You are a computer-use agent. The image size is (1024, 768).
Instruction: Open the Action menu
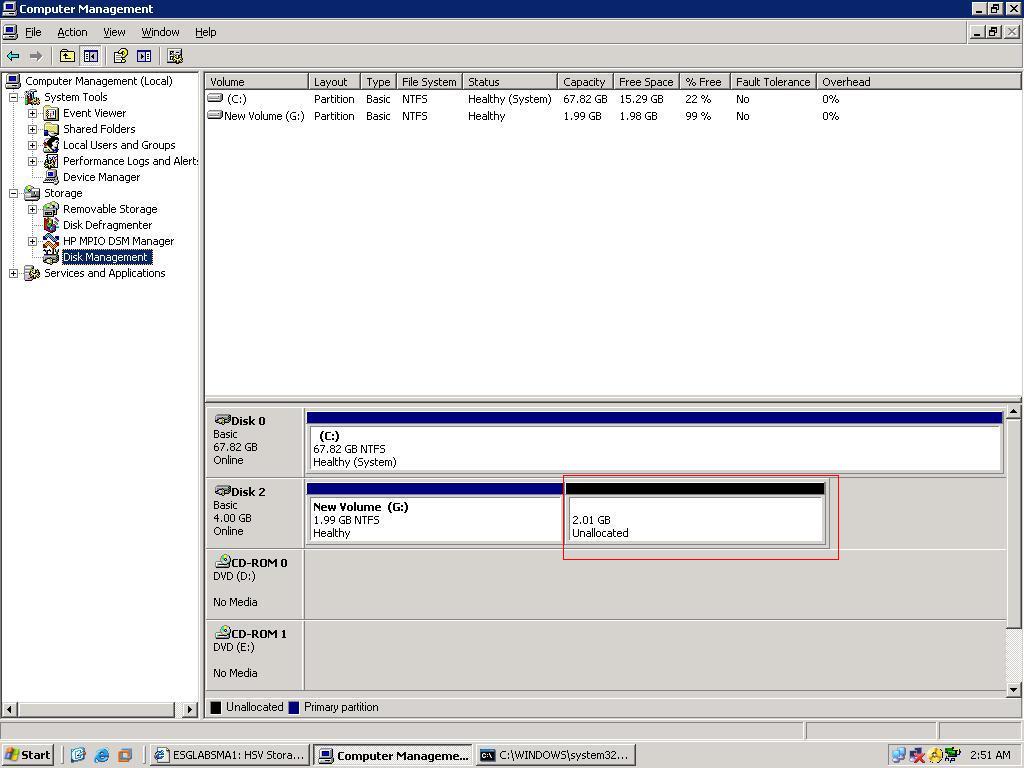72,32
